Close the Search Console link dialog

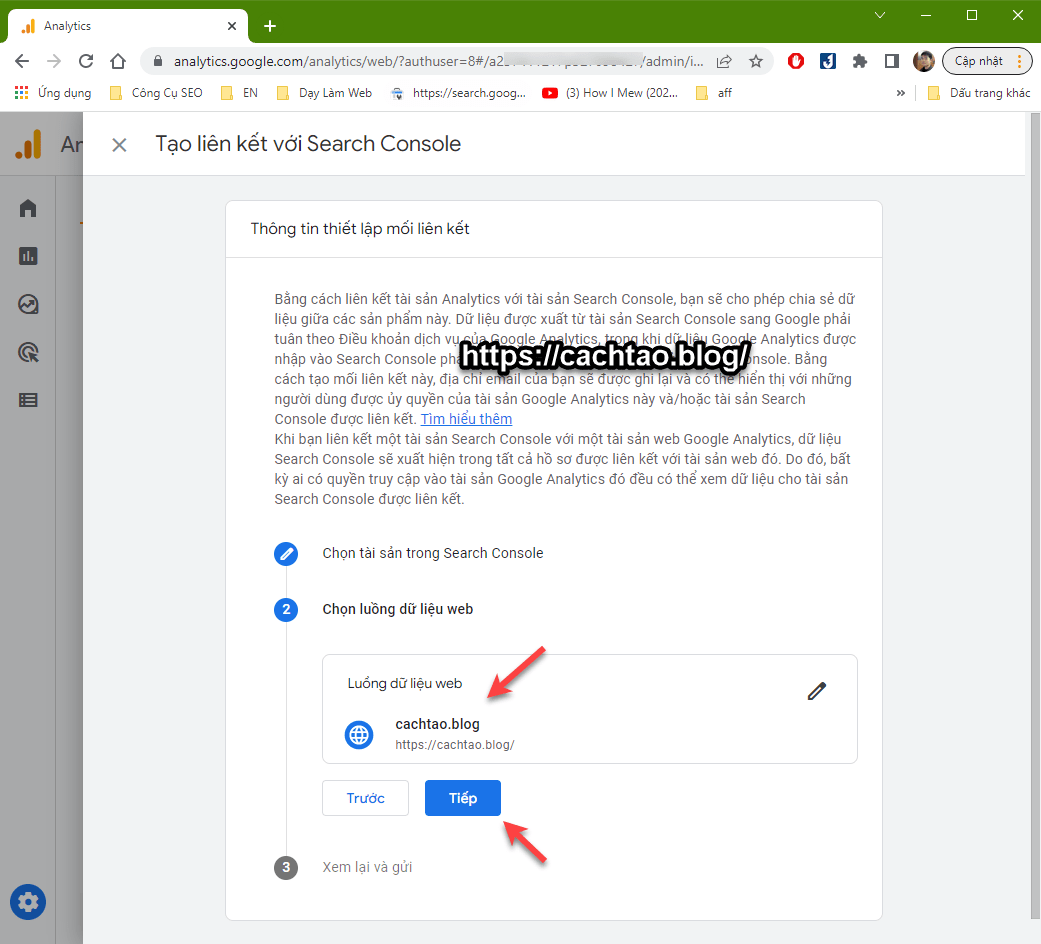point(120,145)
